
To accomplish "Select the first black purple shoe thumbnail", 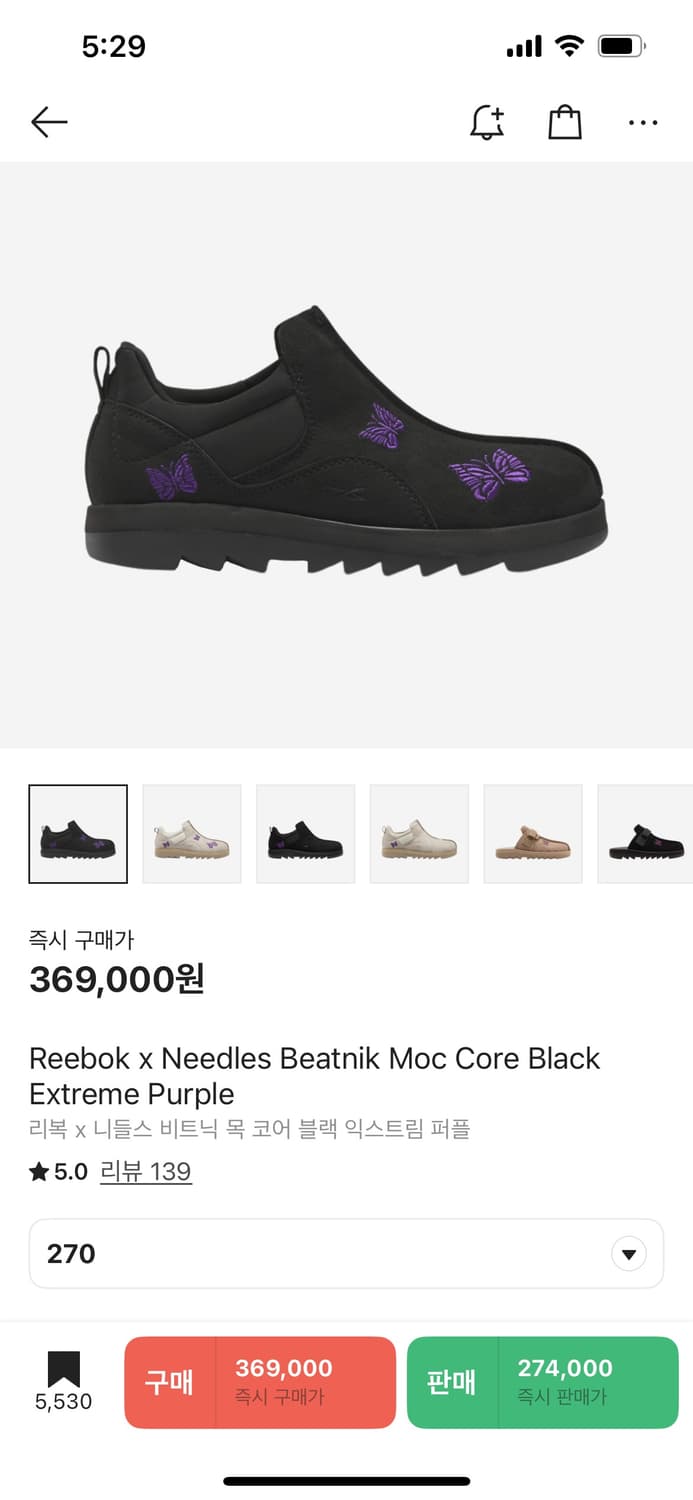I will click(78, 834).
